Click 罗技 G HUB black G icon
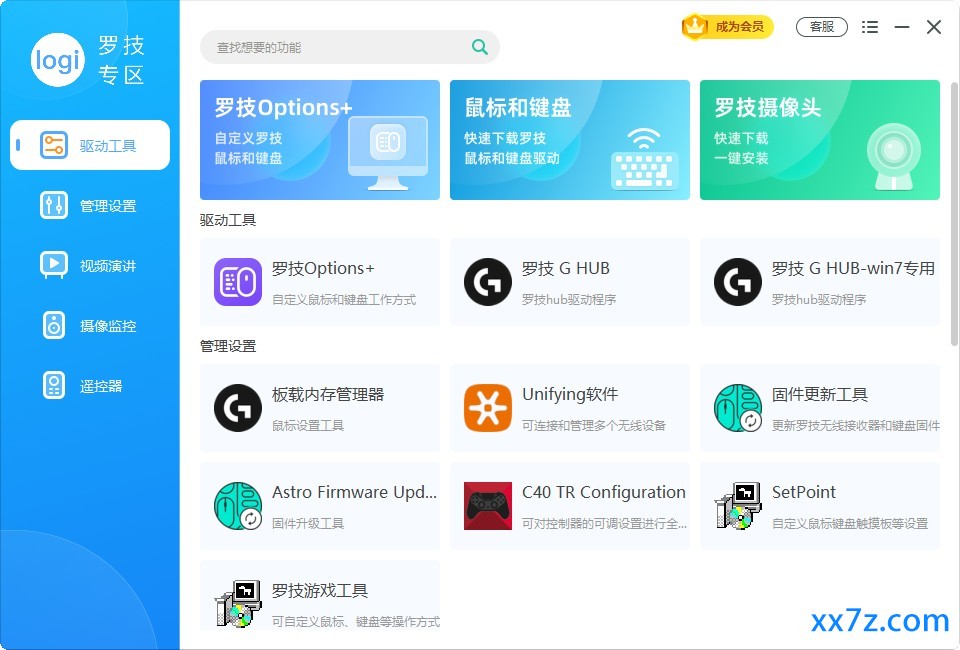The width and height of the screenshot is (960, 650). coord(488,282)
